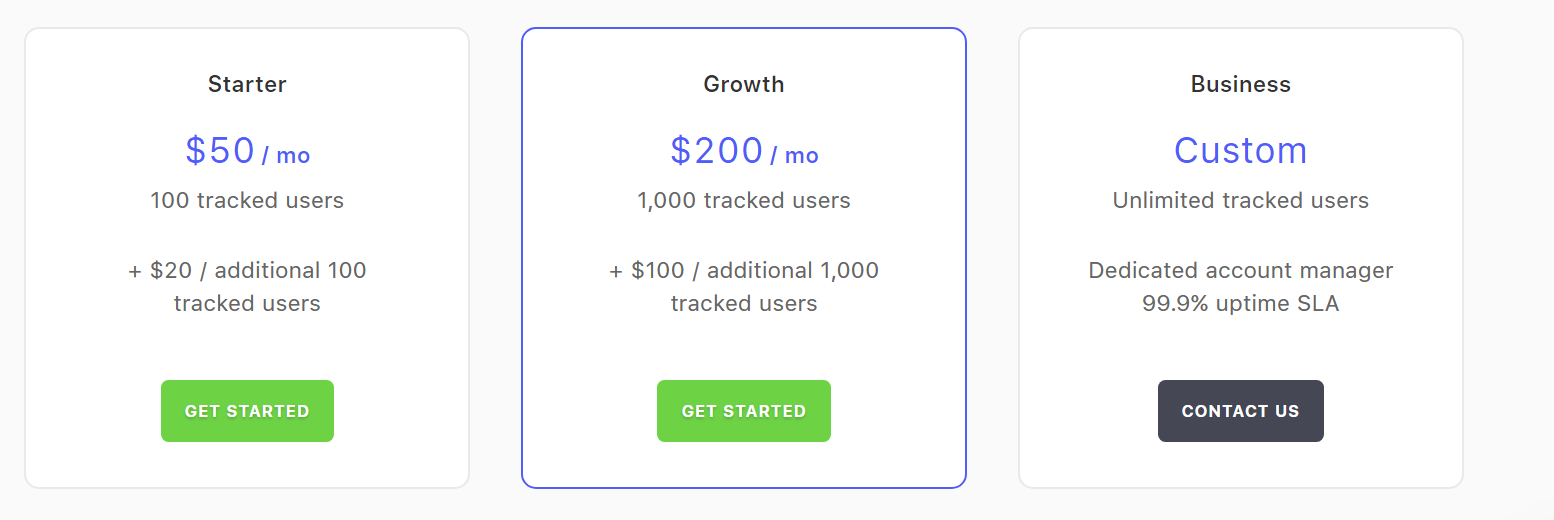
Task: Click the Contact Us button
Action: pos(1241,411)
